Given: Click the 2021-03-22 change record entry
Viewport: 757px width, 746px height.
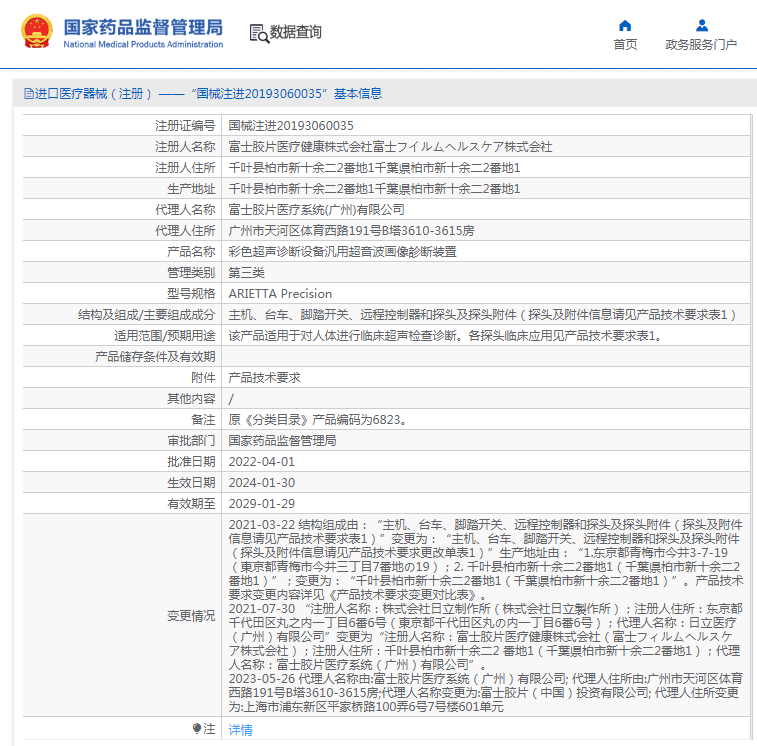Looking at the screenshot, I should (x=486, y=560).
